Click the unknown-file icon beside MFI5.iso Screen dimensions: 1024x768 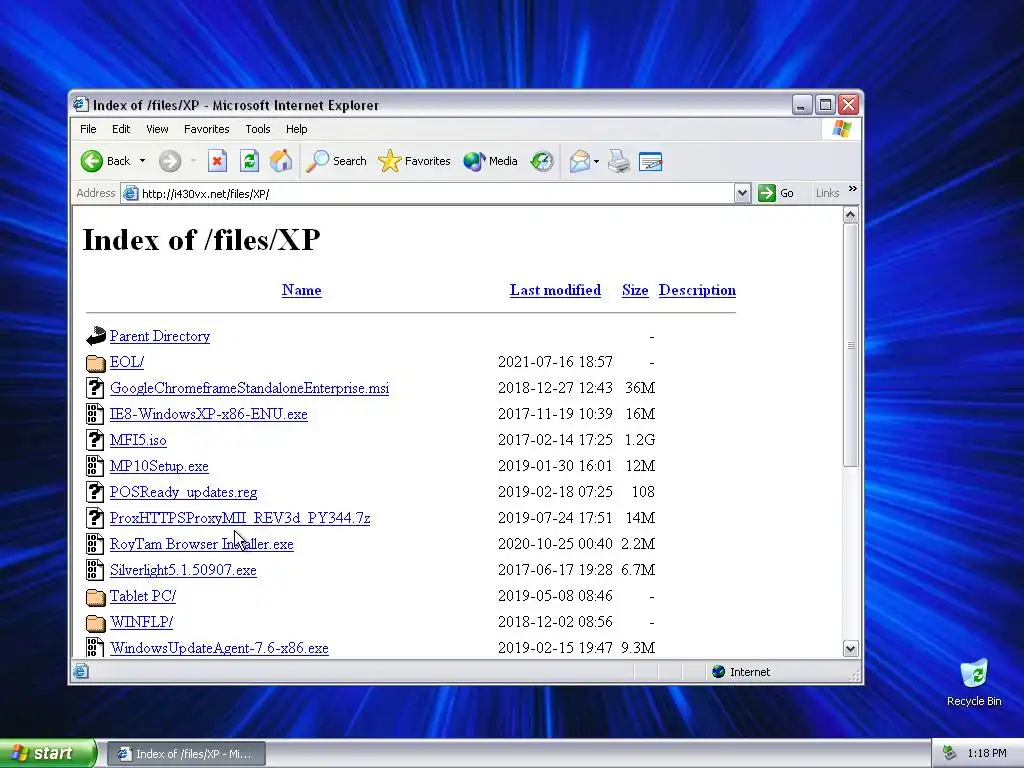coord(95,440)
